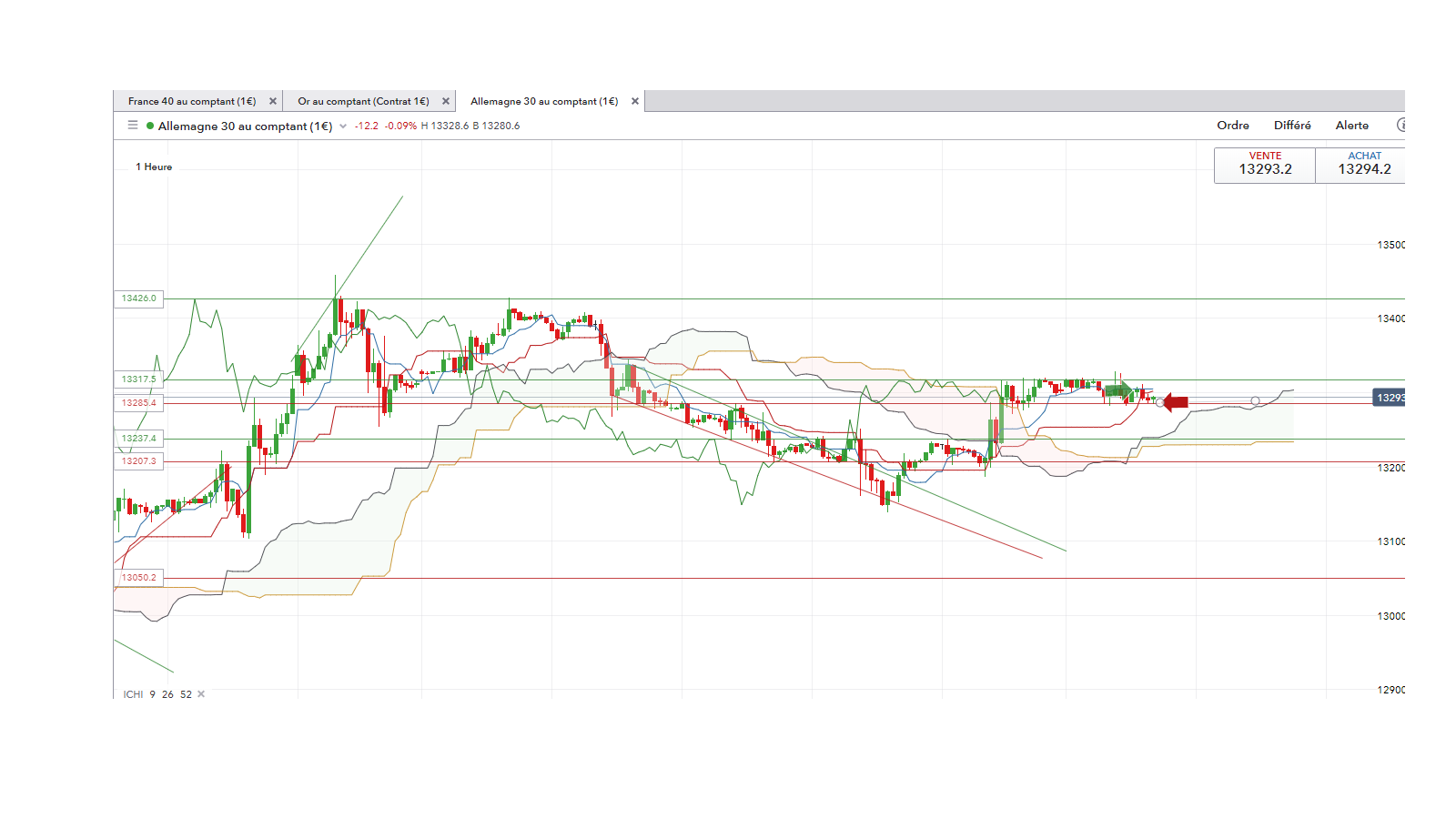Select the Différé option
This screenshot has width=1456, height=819.
tap(1292, 126)
